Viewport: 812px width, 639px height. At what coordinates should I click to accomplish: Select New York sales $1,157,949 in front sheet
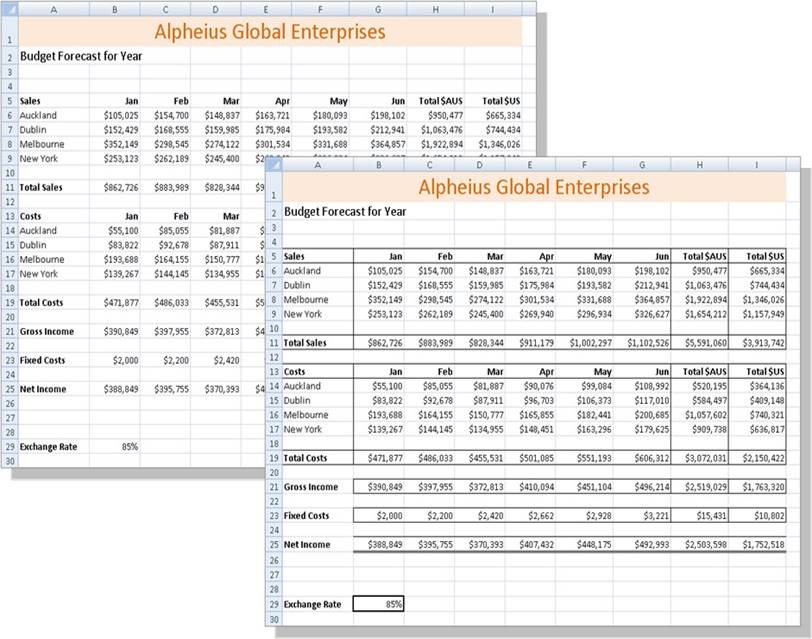pyautogui.click(x=757, y=314)
